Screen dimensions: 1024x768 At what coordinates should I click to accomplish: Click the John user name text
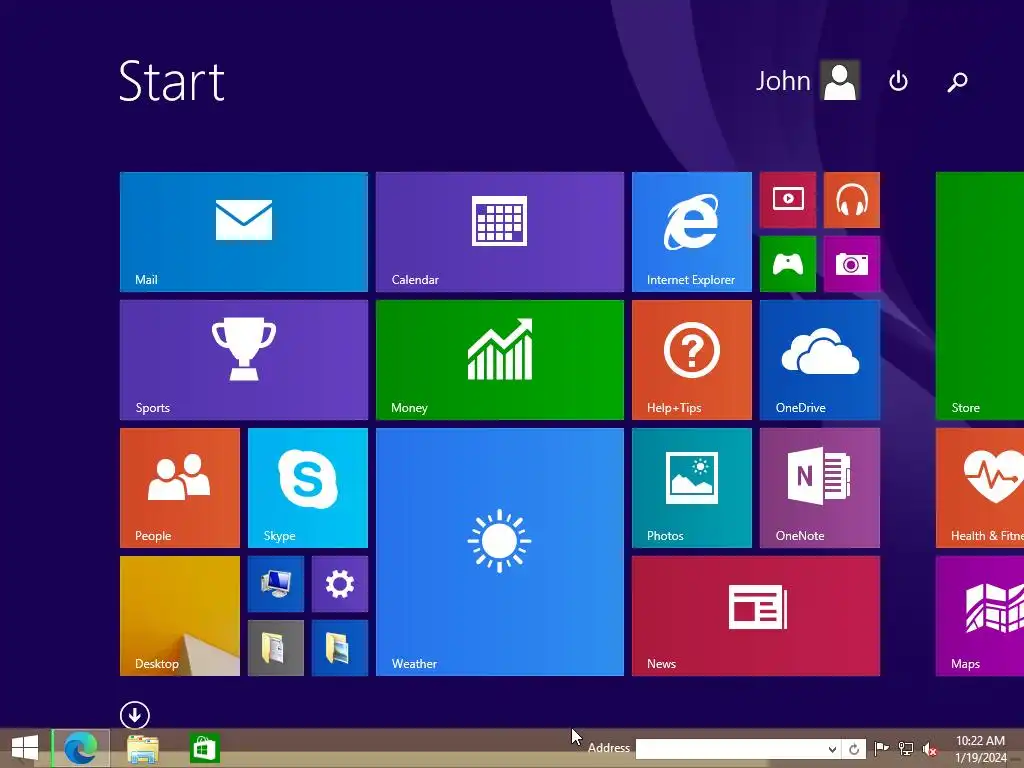(x=783, y=81)
